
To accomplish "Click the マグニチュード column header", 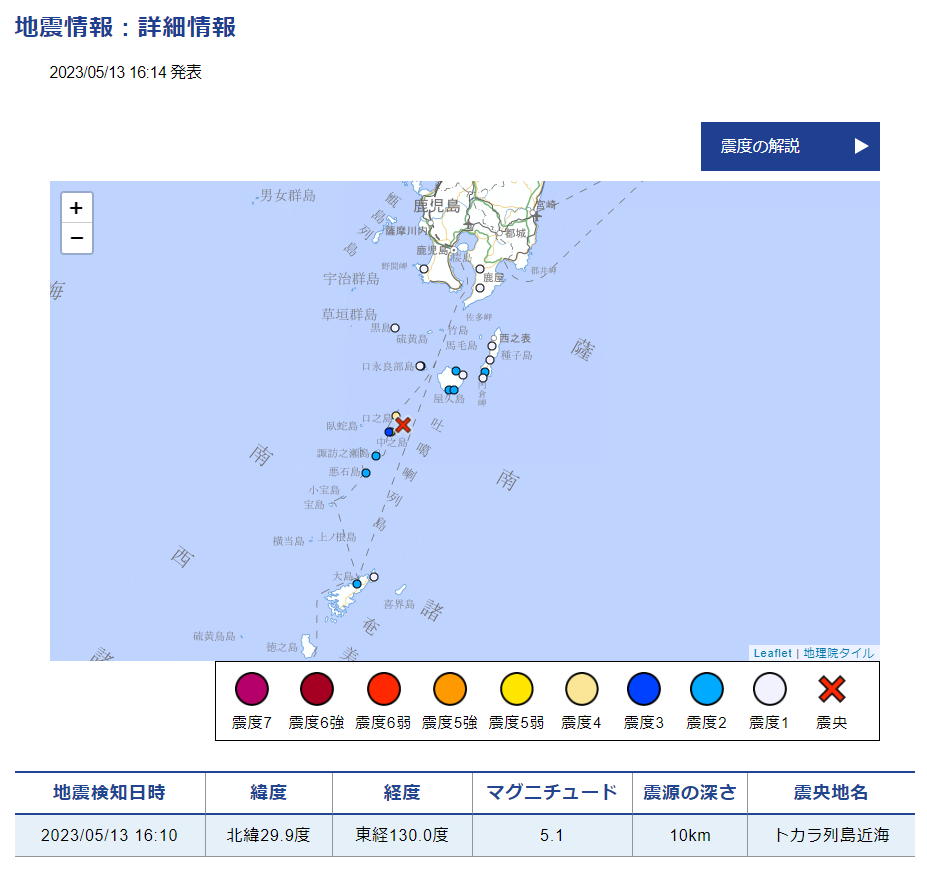I will click(x=552, y=793).
